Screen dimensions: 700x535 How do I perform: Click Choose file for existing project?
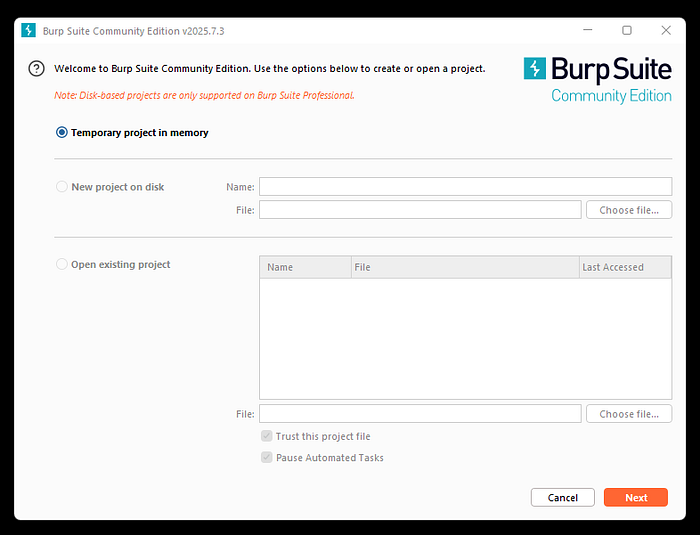(x=629, y=414)
